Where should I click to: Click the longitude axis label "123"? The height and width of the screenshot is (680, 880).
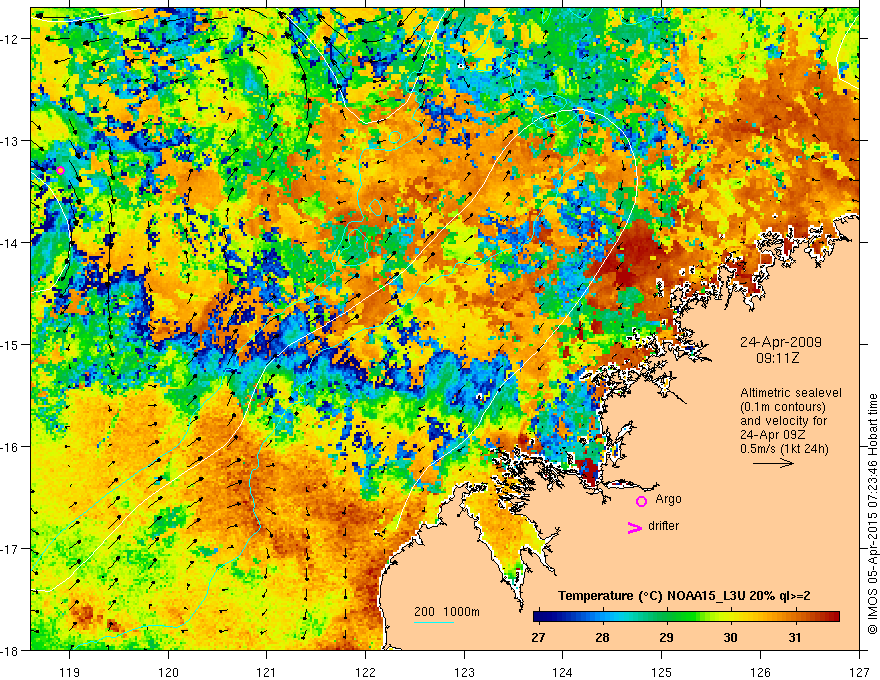[464, 673]
